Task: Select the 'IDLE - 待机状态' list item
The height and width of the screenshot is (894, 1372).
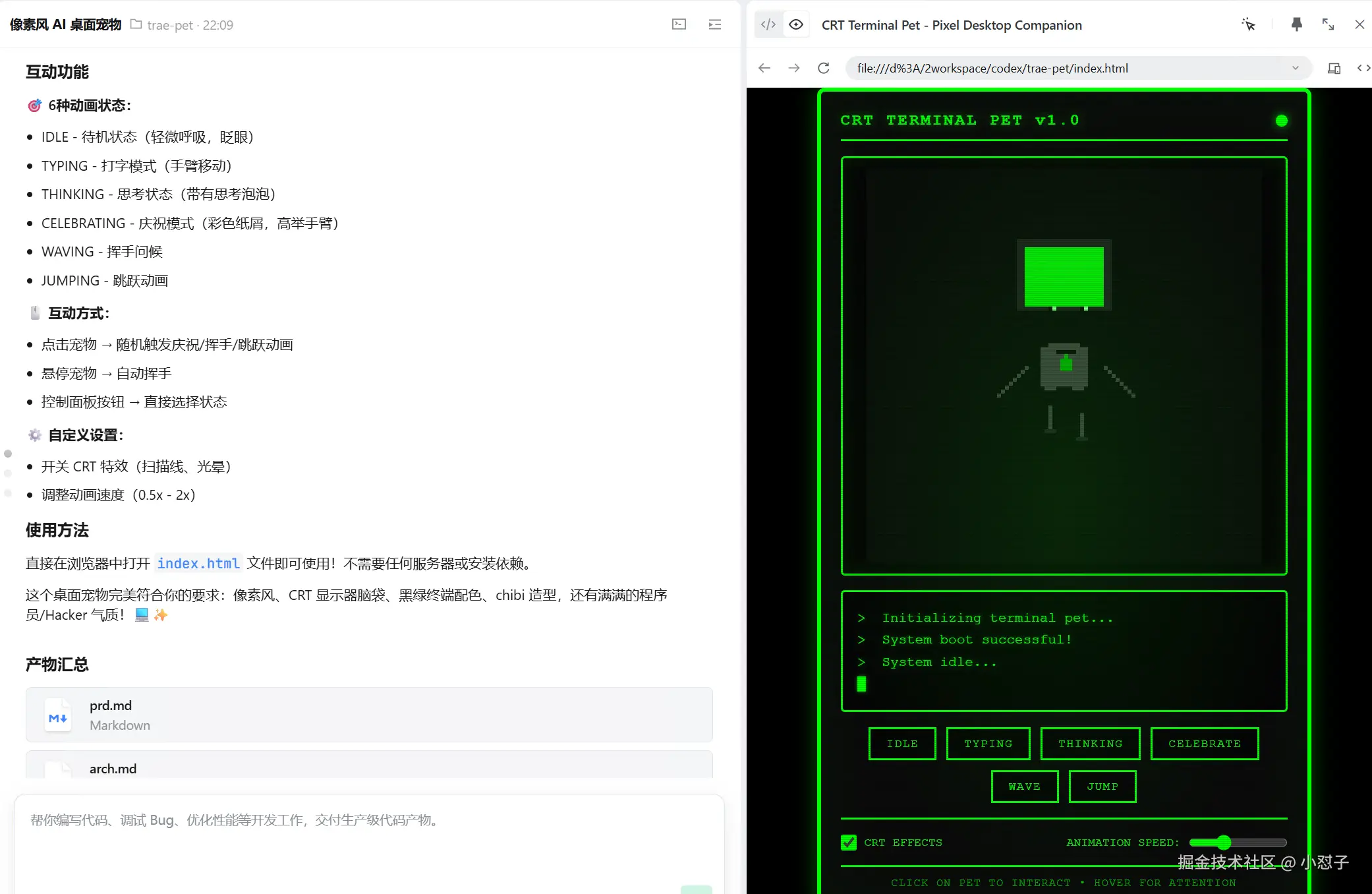Action: (x=148, y=136)
